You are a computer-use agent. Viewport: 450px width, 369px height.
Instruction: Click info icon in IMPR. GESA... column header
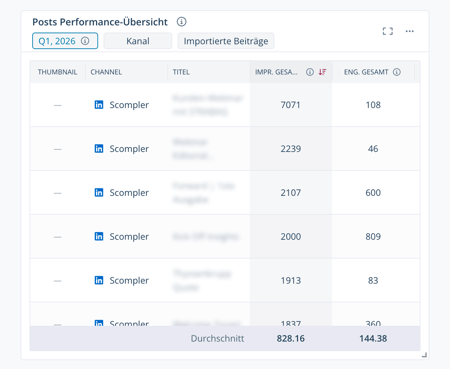pos(310,72)
